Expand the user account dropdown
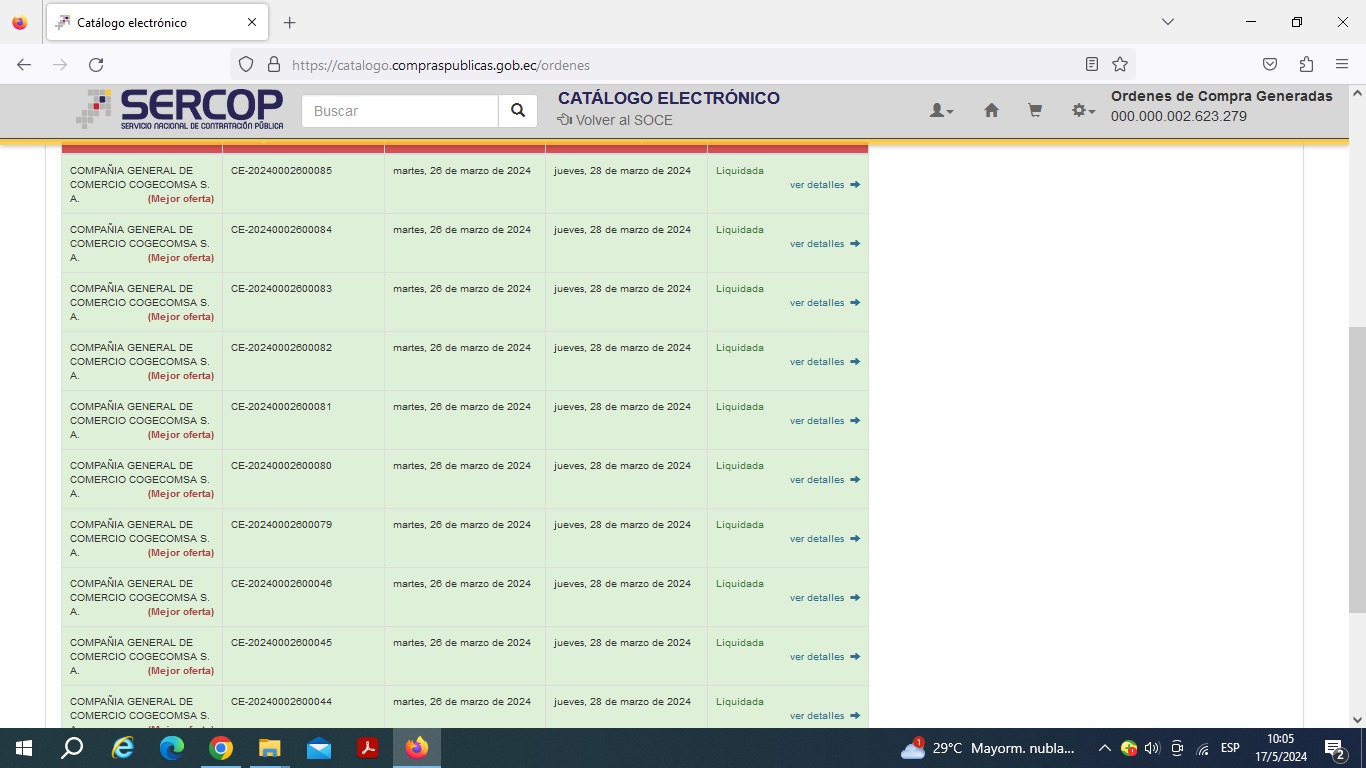The width and height of the screenshot is (1366, 768). click(941, 111)
